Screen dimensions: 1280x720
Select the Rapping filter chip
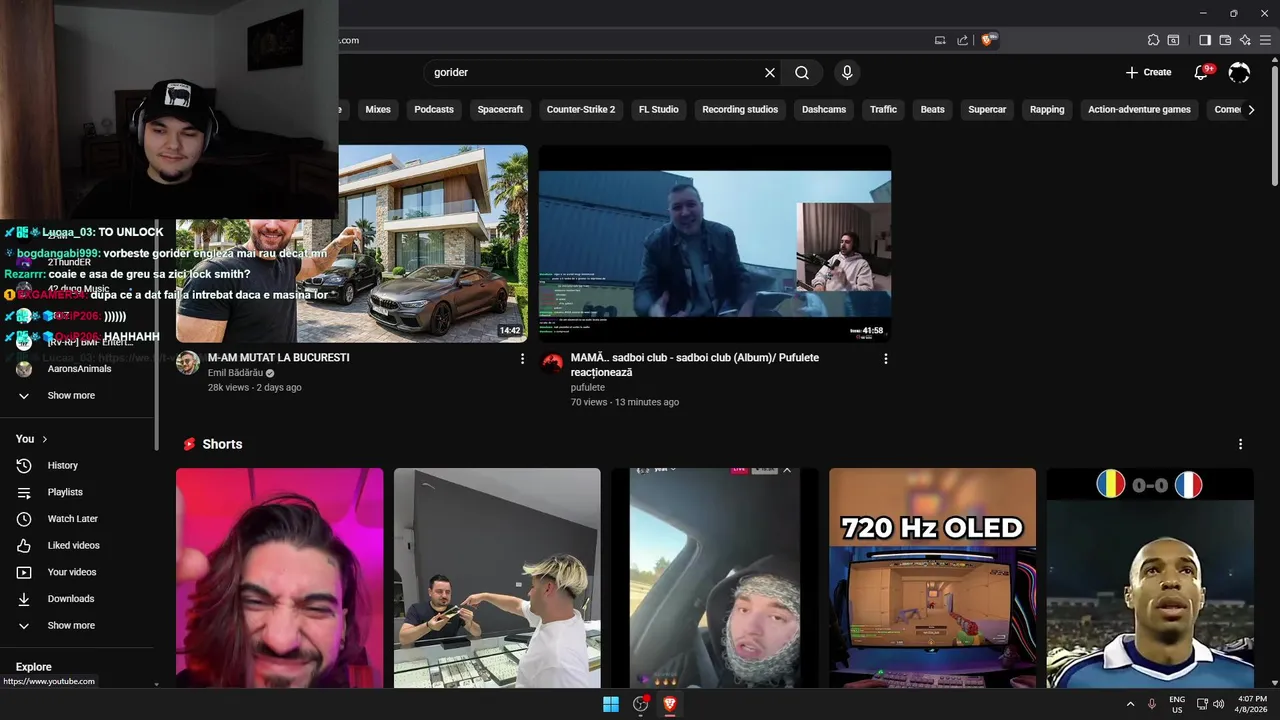pyautogui.click(x=1047, y=109)
